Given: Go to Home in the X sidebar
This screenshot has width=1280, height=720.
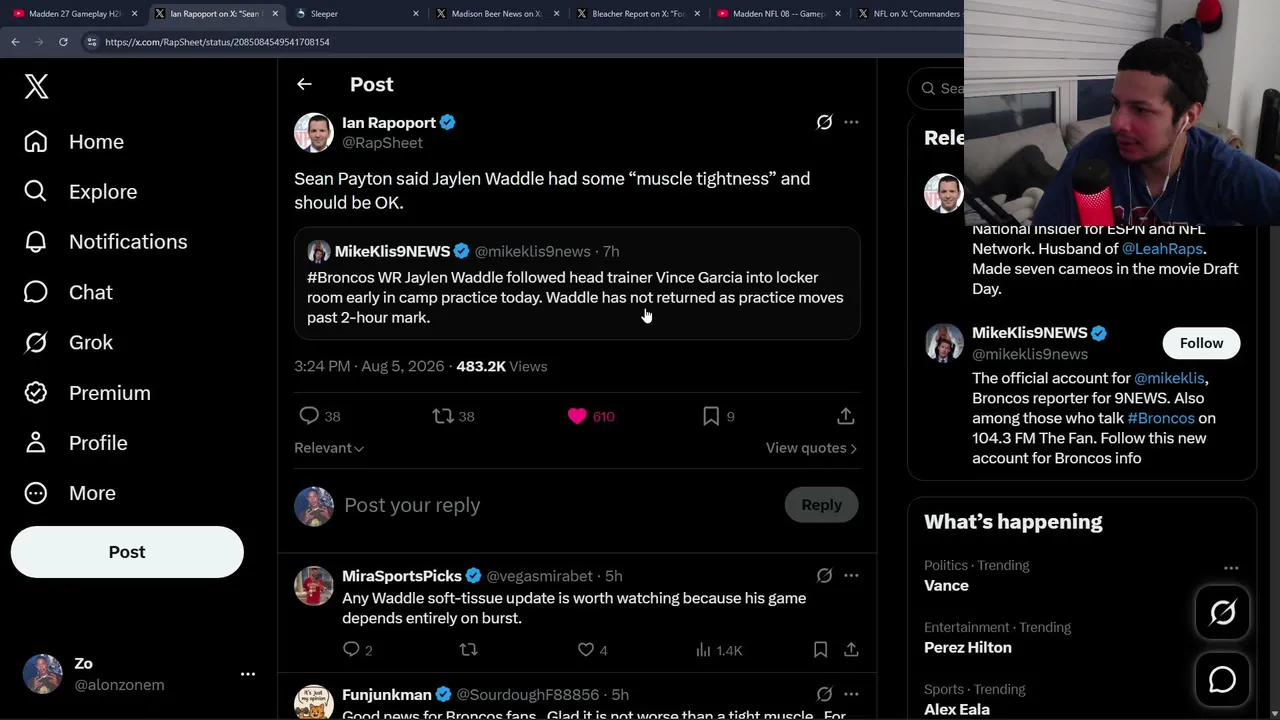Looking at the screenshot, I should click(x=74, y=142).
